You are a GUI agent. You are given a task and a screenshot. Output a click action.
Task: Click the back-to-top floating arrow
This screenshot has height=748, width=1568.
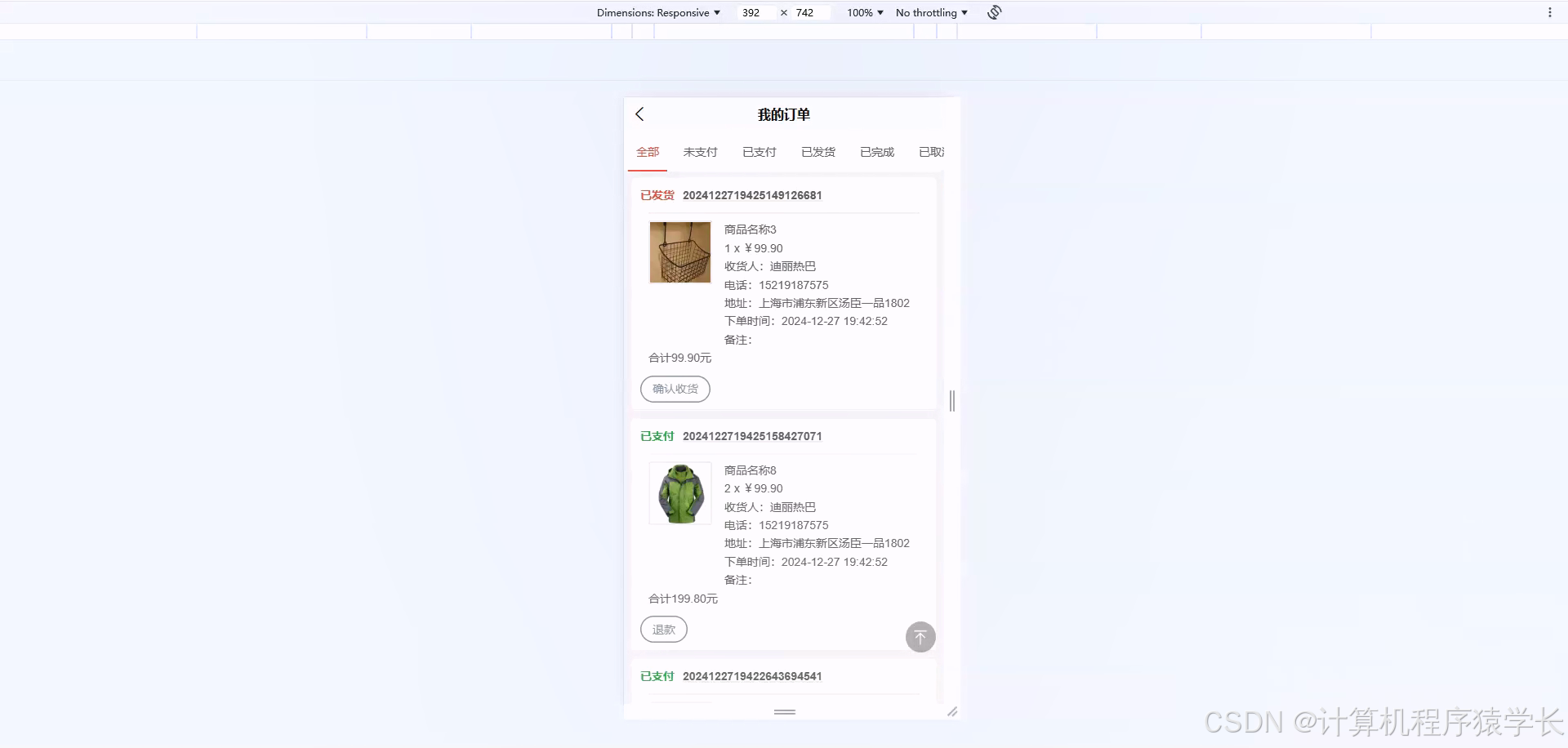click(x=920, y=637)
